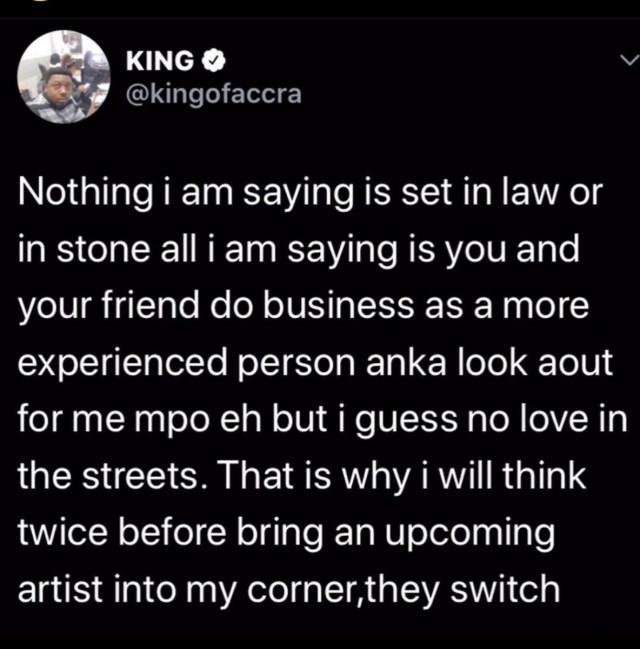The height and width of the screenshot is (649, 640).
Task: Expand the tweet options chevron
Action: tap(630, 61)
